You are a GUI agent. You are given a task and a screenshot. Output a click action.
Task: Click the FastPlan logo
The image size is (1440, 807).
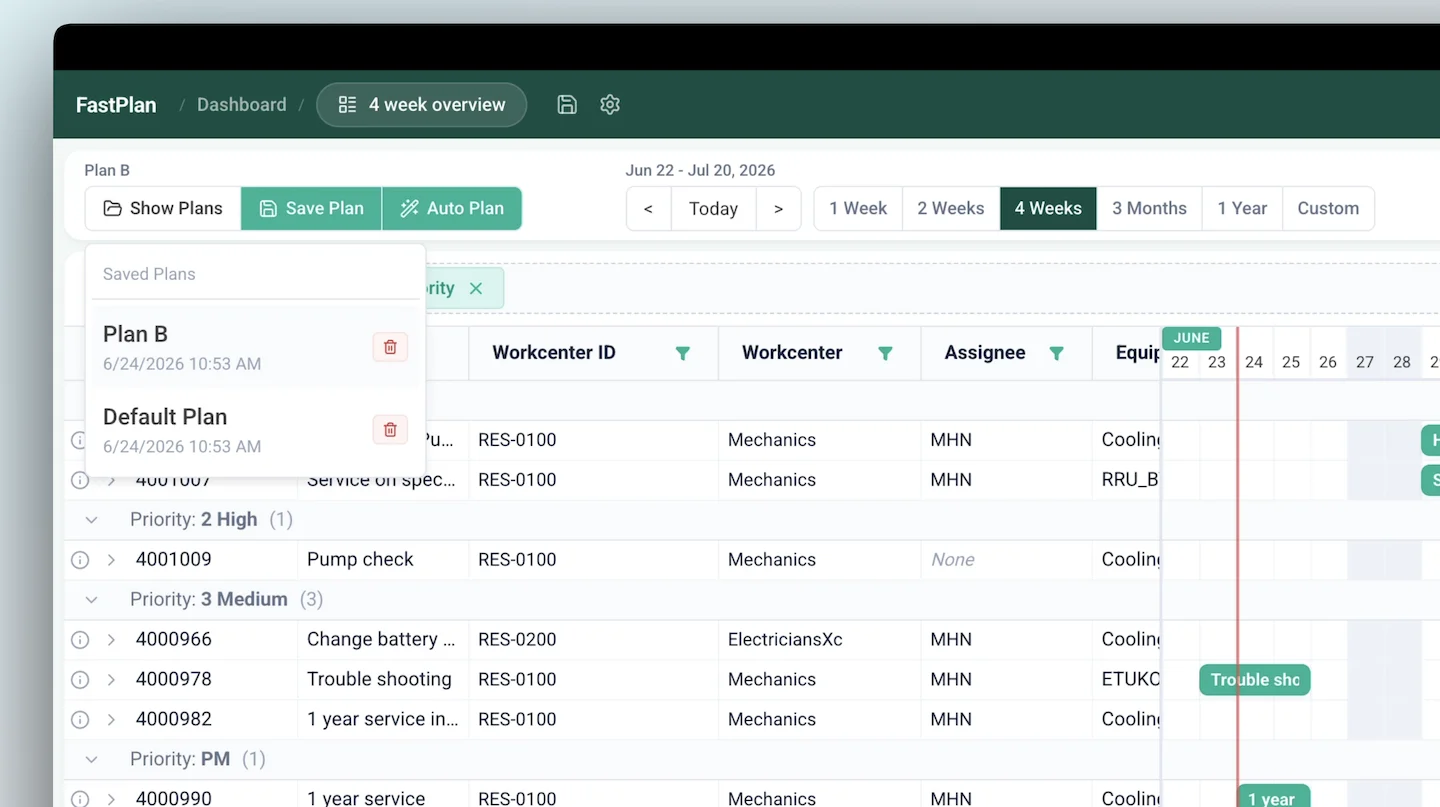click(x=116, y=104)
